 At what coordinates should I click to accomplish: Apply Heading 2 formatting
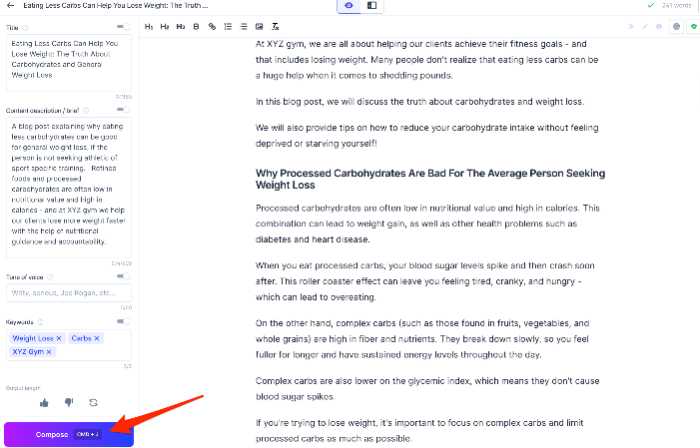[x=164, y=26]
